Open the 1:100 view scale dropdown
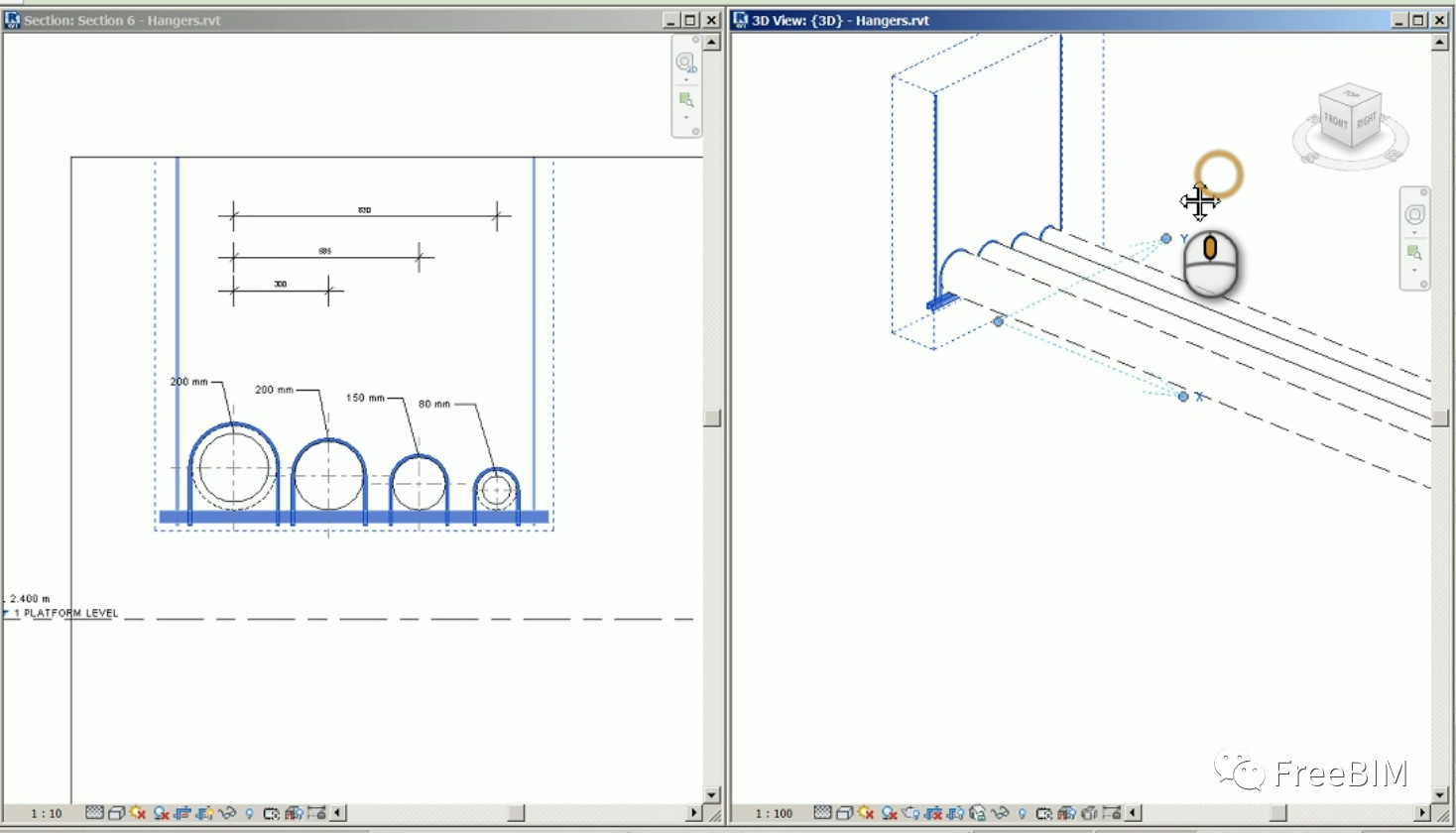The image size is (1456, 833). [774, 813]
